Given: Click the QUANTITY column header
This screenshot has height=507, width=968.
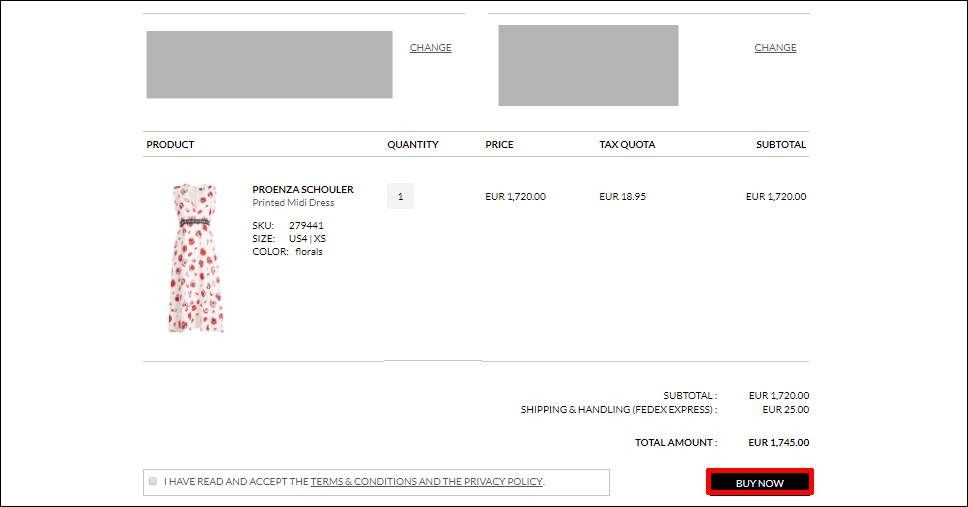Looking at the screenshot, I should click(413, 145).
